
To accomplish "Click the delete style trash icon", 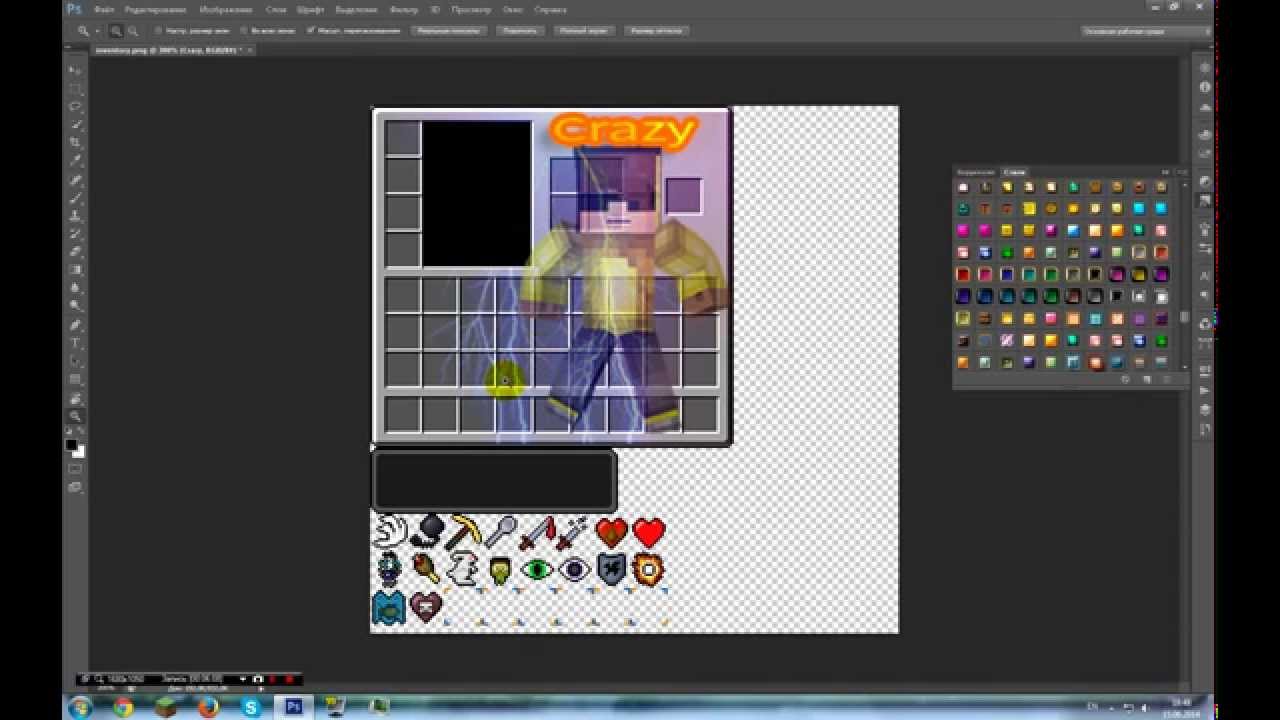I will 1167,380.
